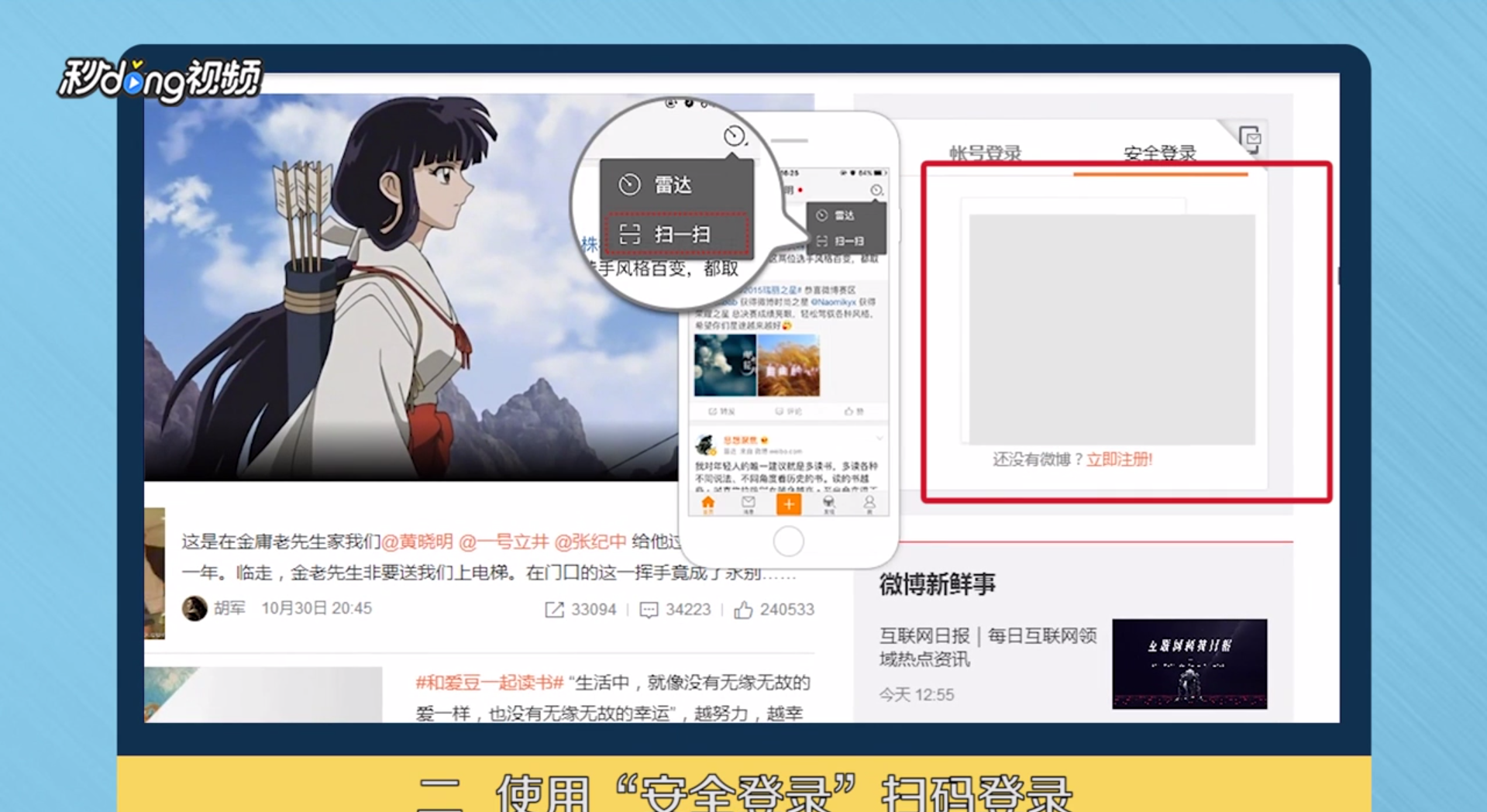Open the @张纪中 mention
Viewport: 1487px width, 812px height.
point(590,542)
